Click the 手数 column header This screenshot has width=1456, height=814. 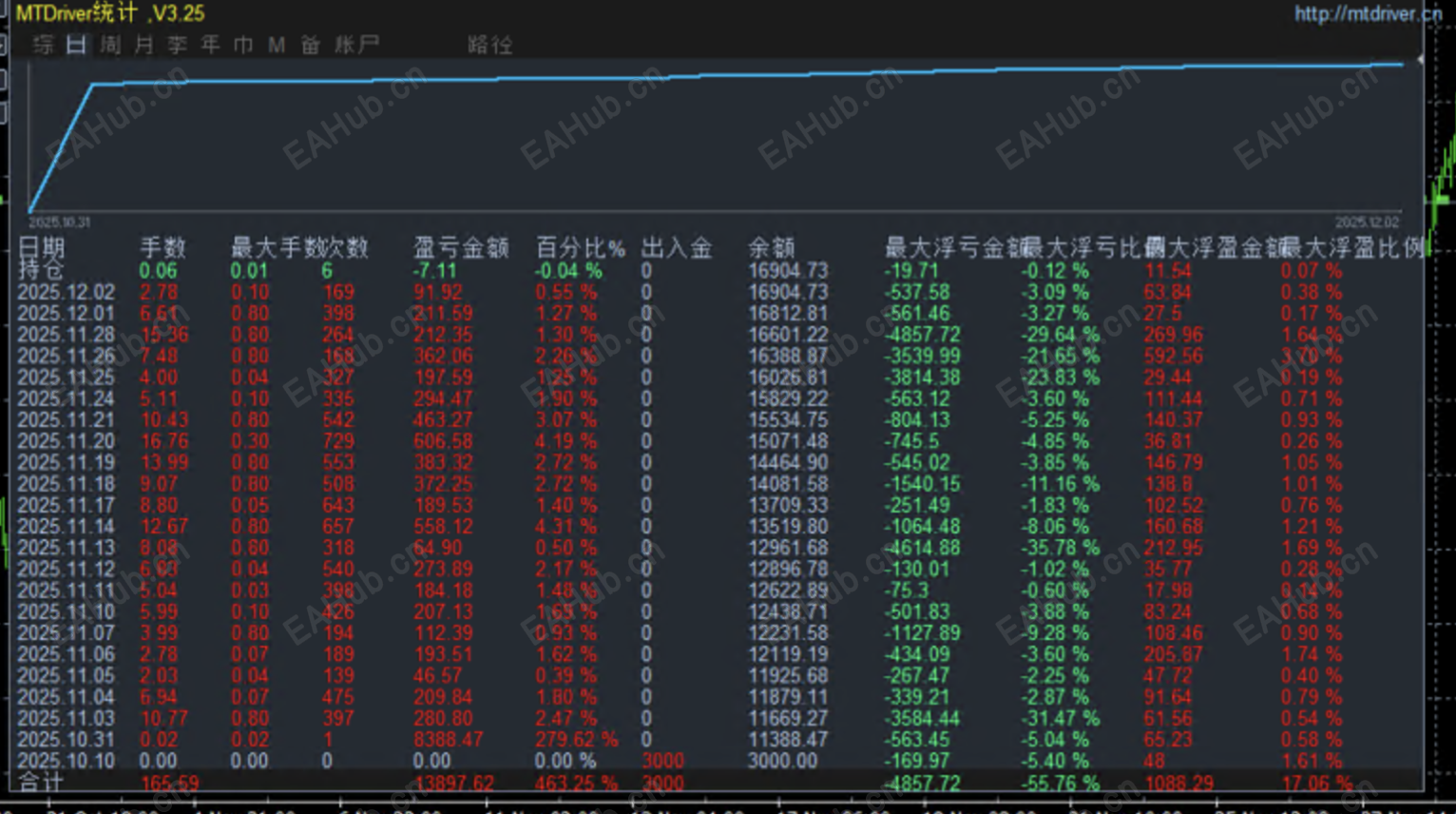pyautogui.click(x=163, y=248)
